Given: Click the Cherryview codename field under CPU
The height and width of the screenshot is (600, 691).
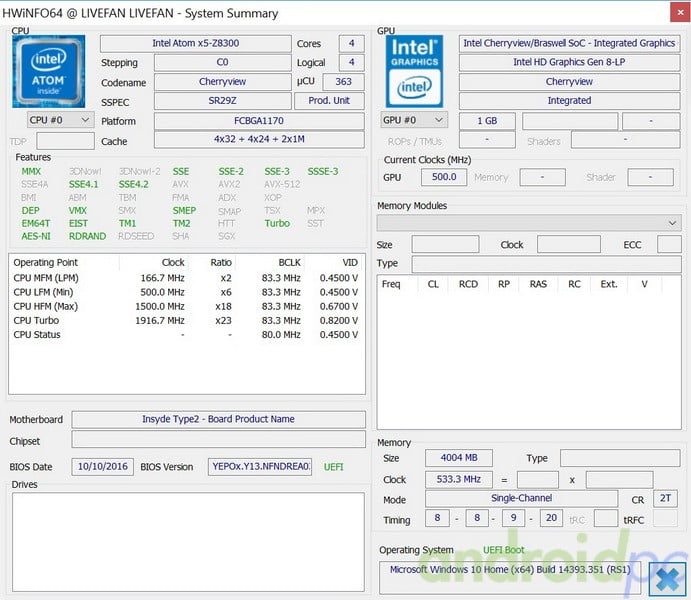Looking at the screenshot, I should pyautogui.click(x=223, y=81).
